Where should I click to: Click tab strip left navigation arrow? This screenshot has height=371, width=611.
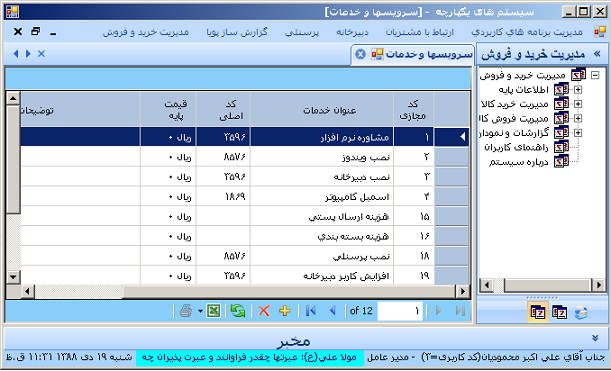(x=16, y=54)
